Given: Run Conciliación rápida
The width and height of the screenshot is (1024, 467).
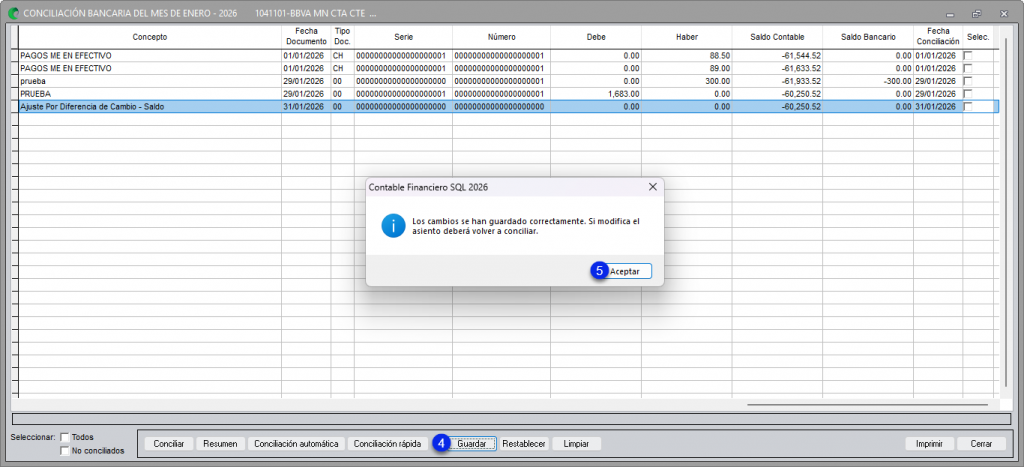Looking at the screenshot, I should coord(387,443).
